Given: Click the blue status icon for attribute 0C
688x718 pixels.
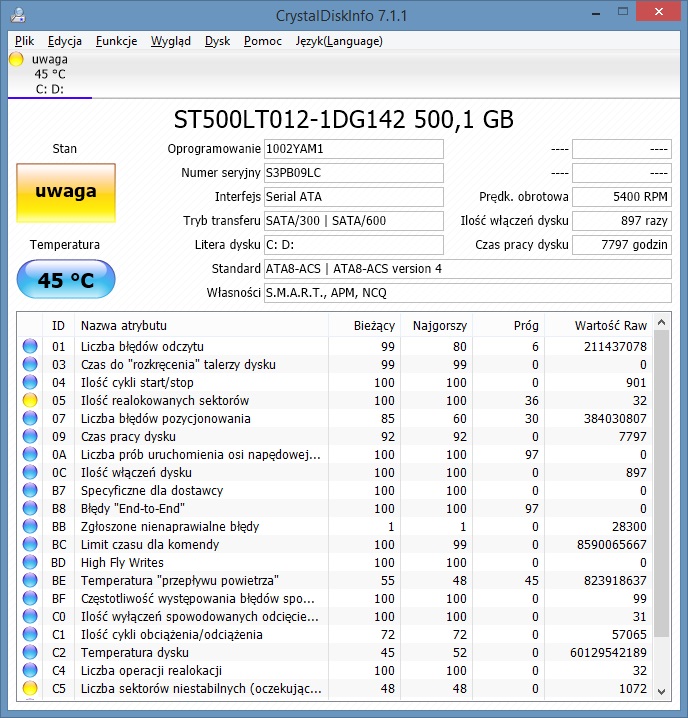Looking at the screenshot, I should click(30, 472).
